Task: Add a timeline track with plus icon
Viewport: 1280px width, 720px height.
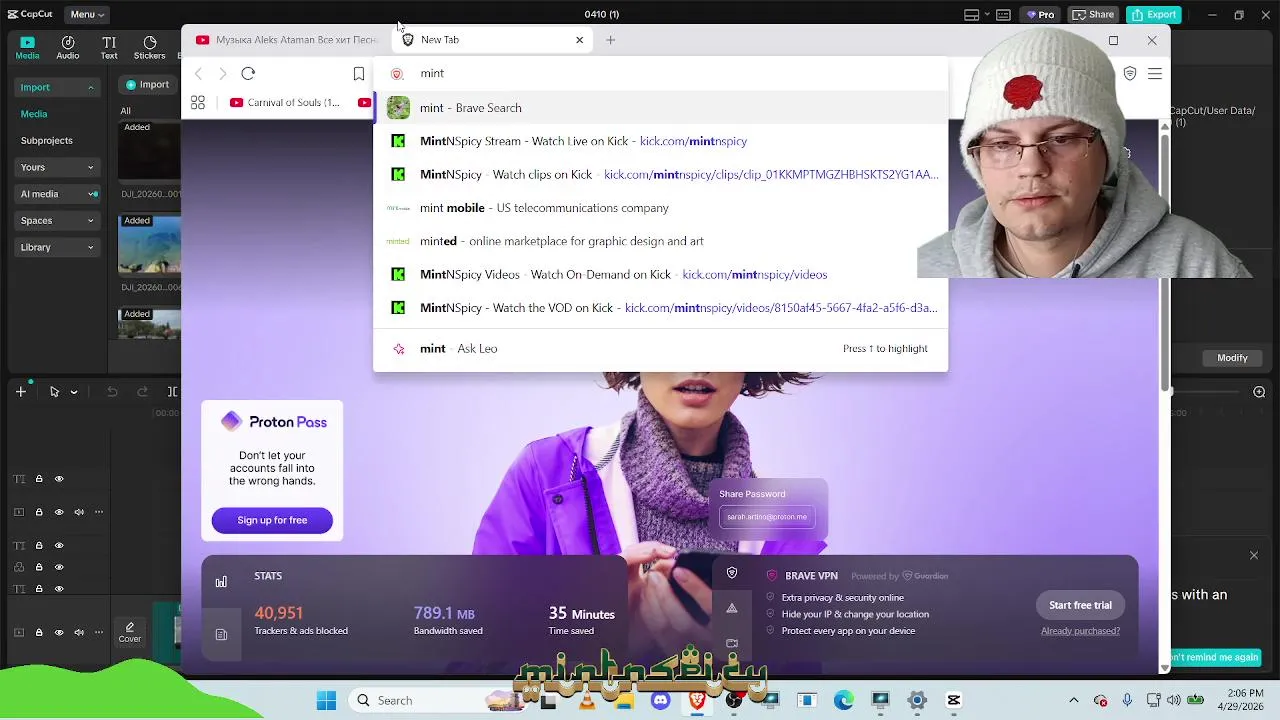Action: tap(21, 391)
